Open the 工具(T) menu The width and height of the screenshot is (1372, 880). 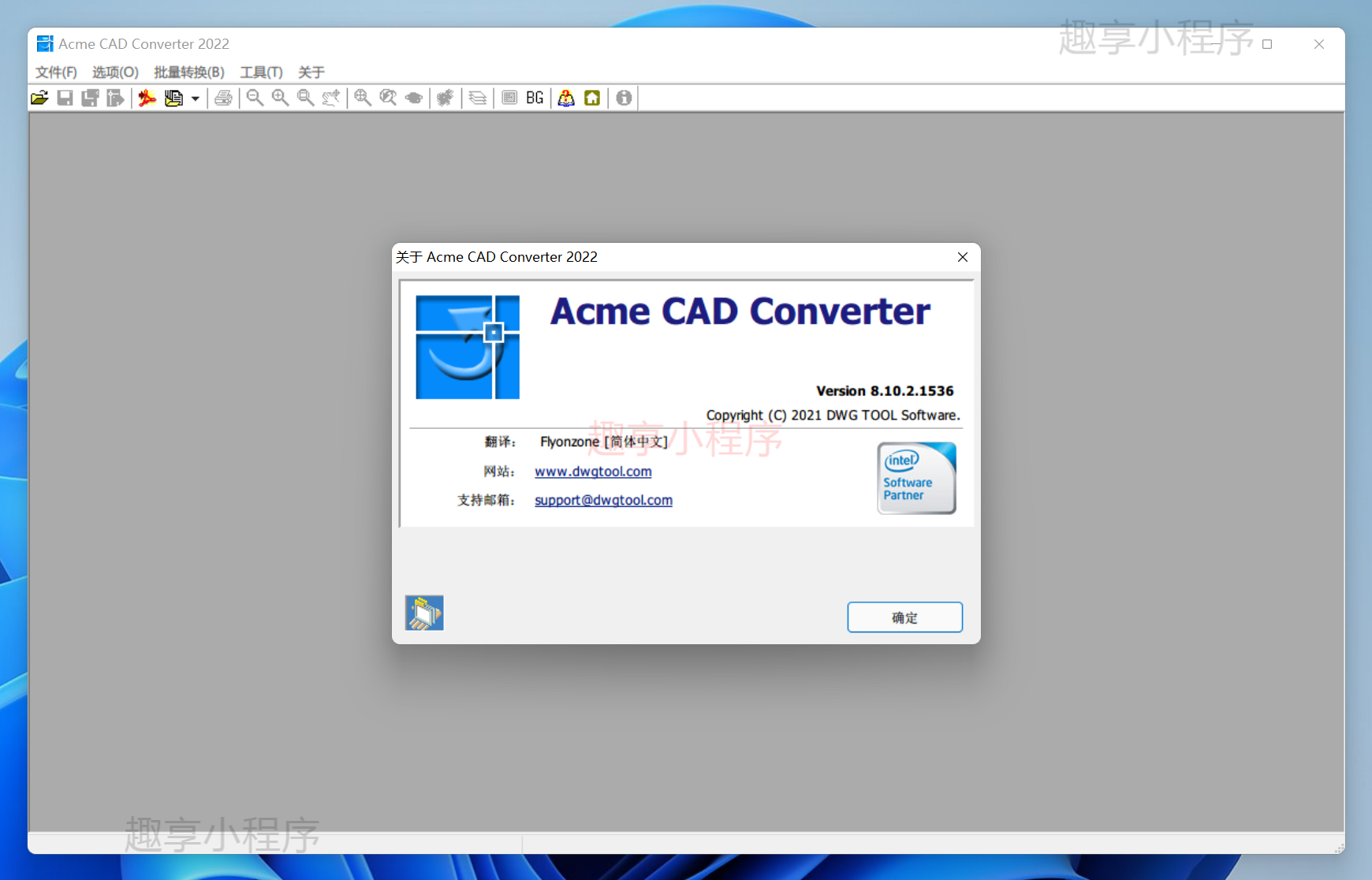click(x=261, y=72)
